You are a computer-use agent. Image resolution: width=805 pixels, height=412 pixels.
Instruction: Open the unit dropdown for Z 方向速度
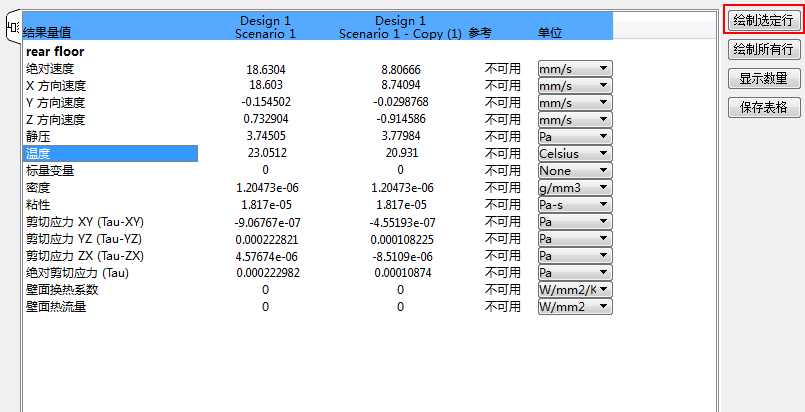click(575, 120)
